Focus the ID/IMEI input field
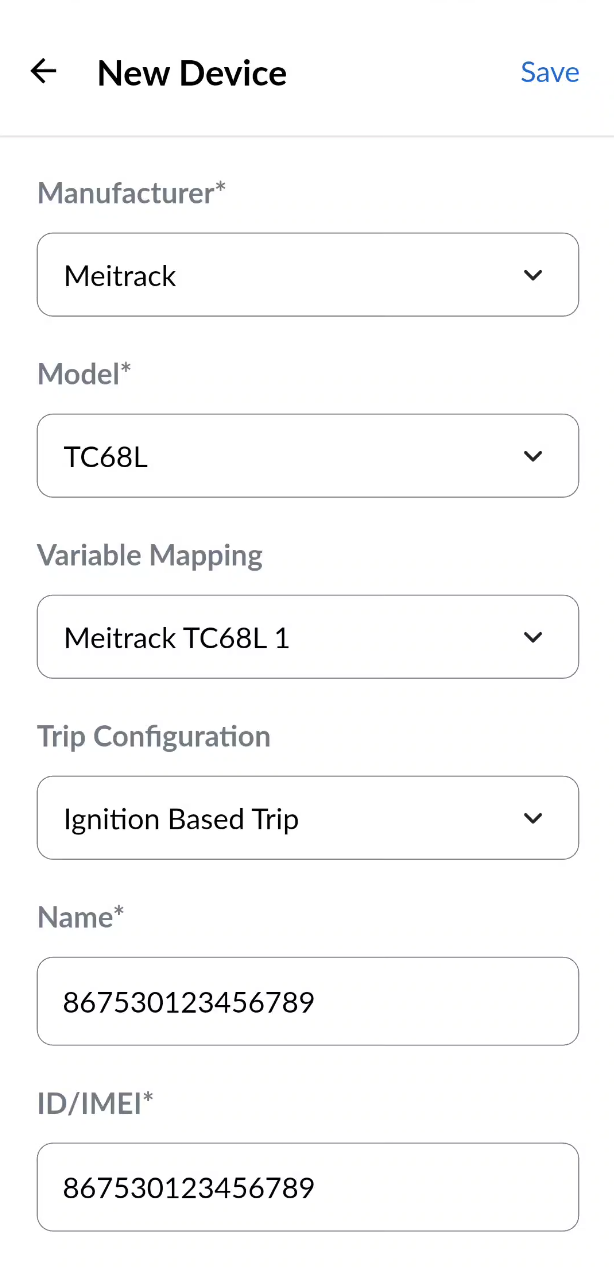Image resolution: width=614 pixels, height=1270 pixels. 307,1187
